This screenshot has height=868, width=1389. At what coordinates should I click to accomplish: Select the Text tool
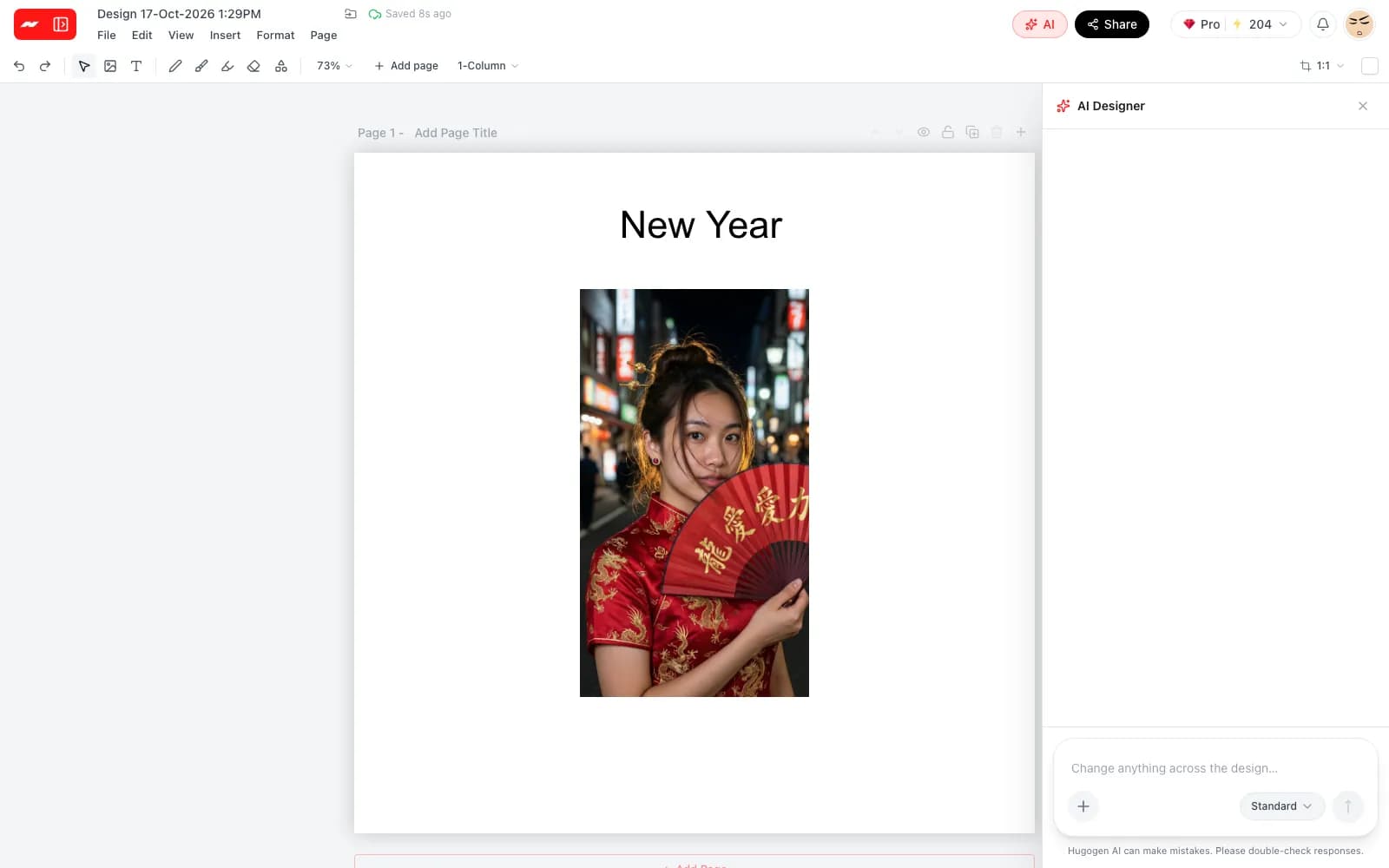coord(136,66)
